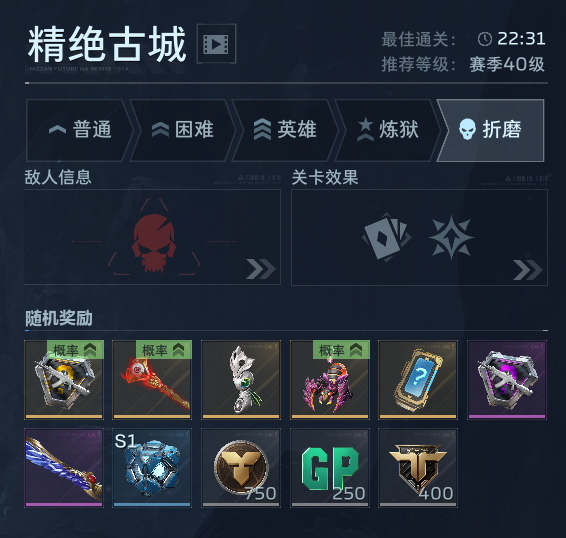Play the stage preview video icon
The image size is (566, 538).
coord(216,44)
